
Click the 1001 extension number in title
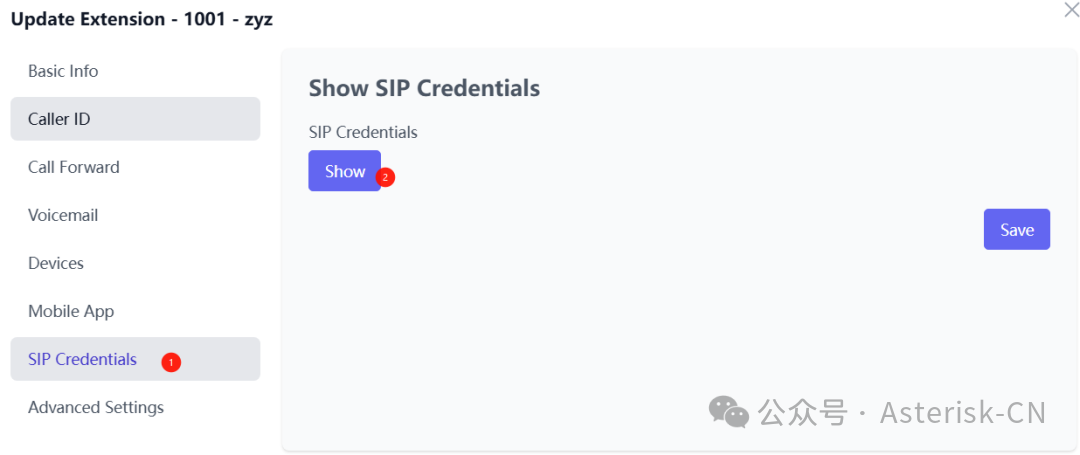pyautogui.click(x=204, y=18)
